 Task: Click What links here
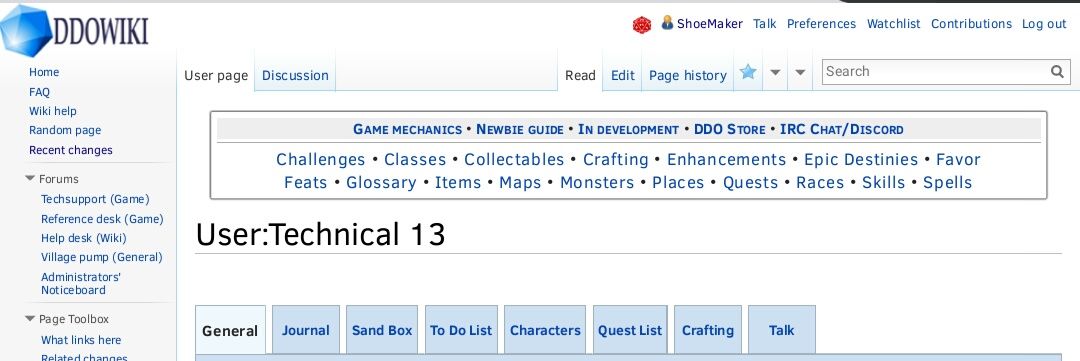point(81,340)
